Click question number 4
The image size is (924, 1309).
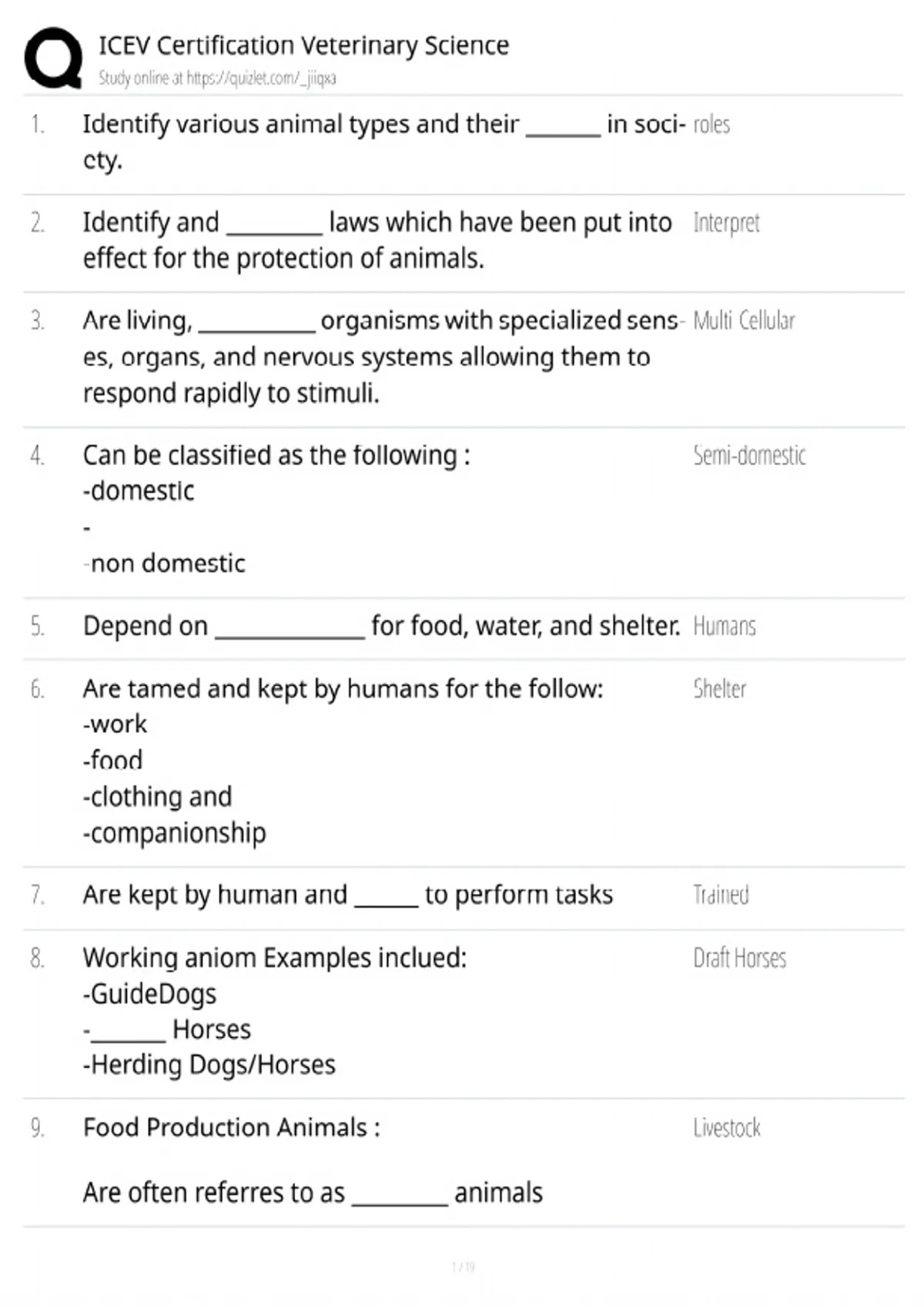(38, 456)
